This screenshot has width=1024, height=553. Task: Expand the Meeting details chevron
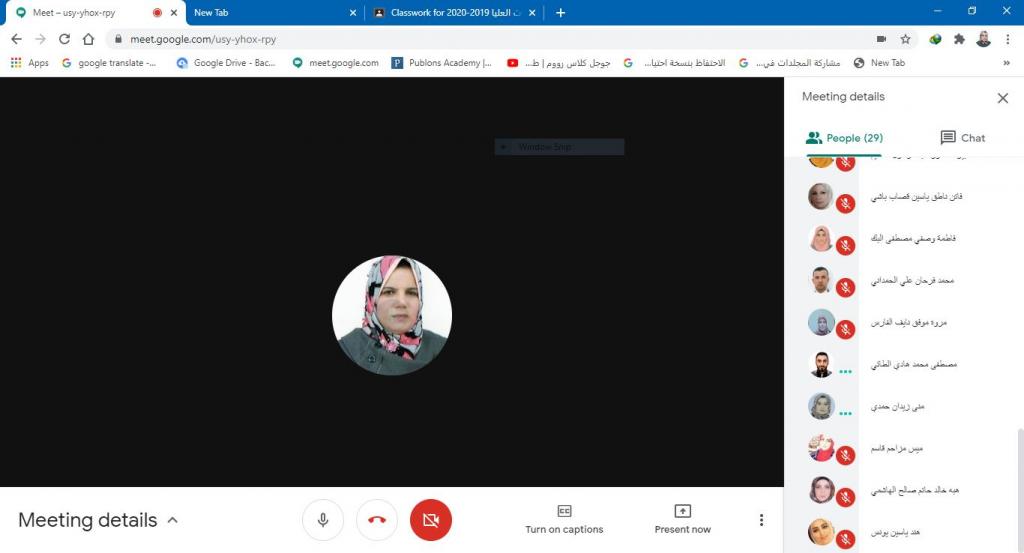[x=173, y=520]
